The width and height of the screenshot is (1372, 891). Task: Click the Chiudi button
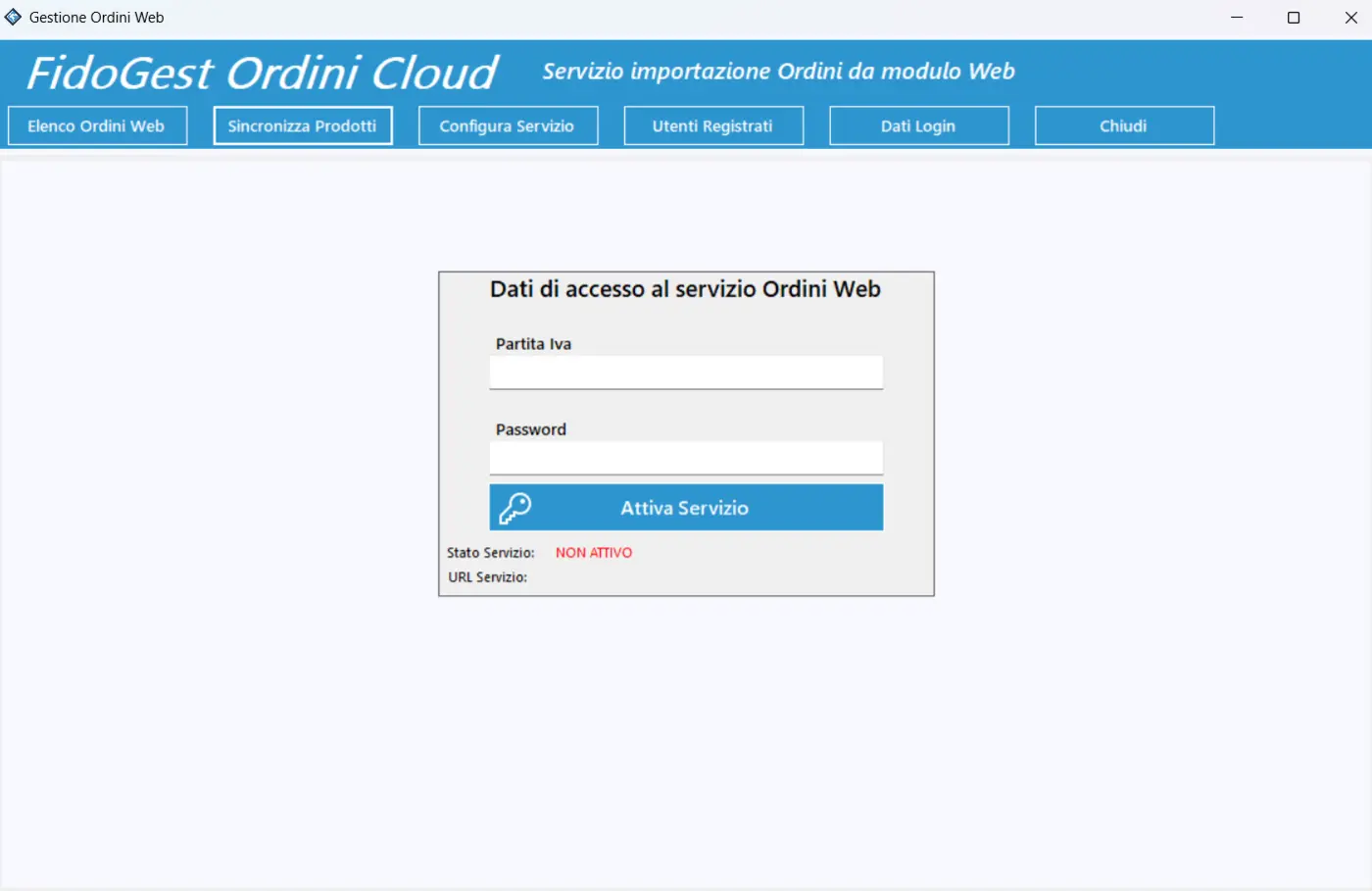[1124, 125]
